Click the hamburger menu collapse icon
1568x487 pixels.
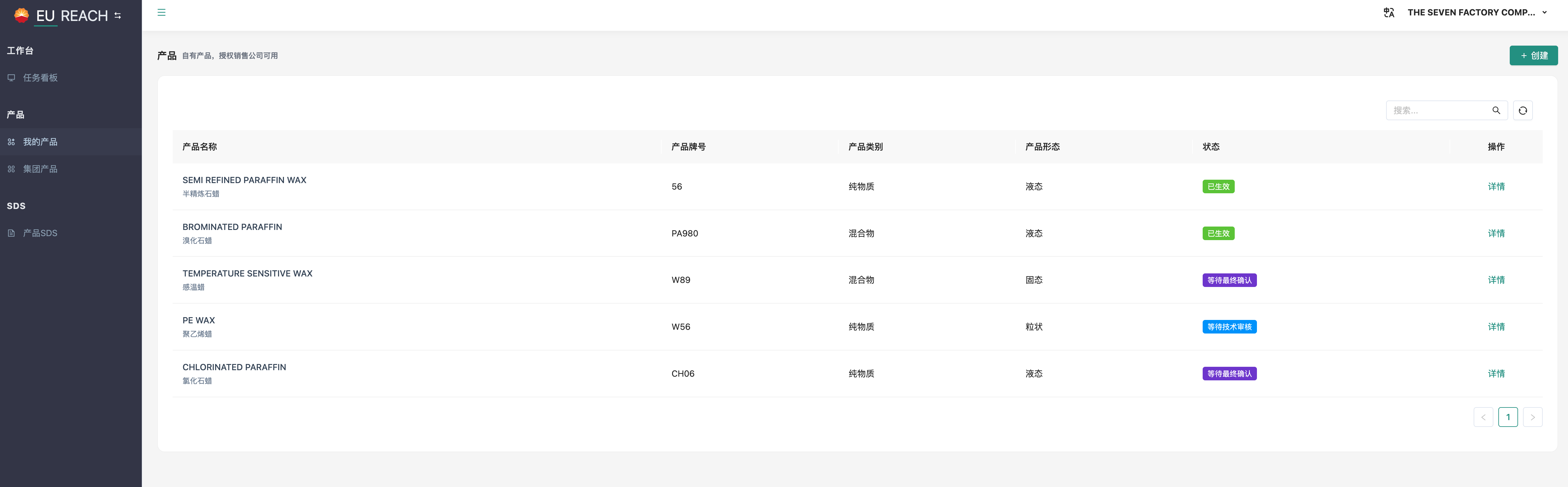pyautogui.click(x=161, y=12)
